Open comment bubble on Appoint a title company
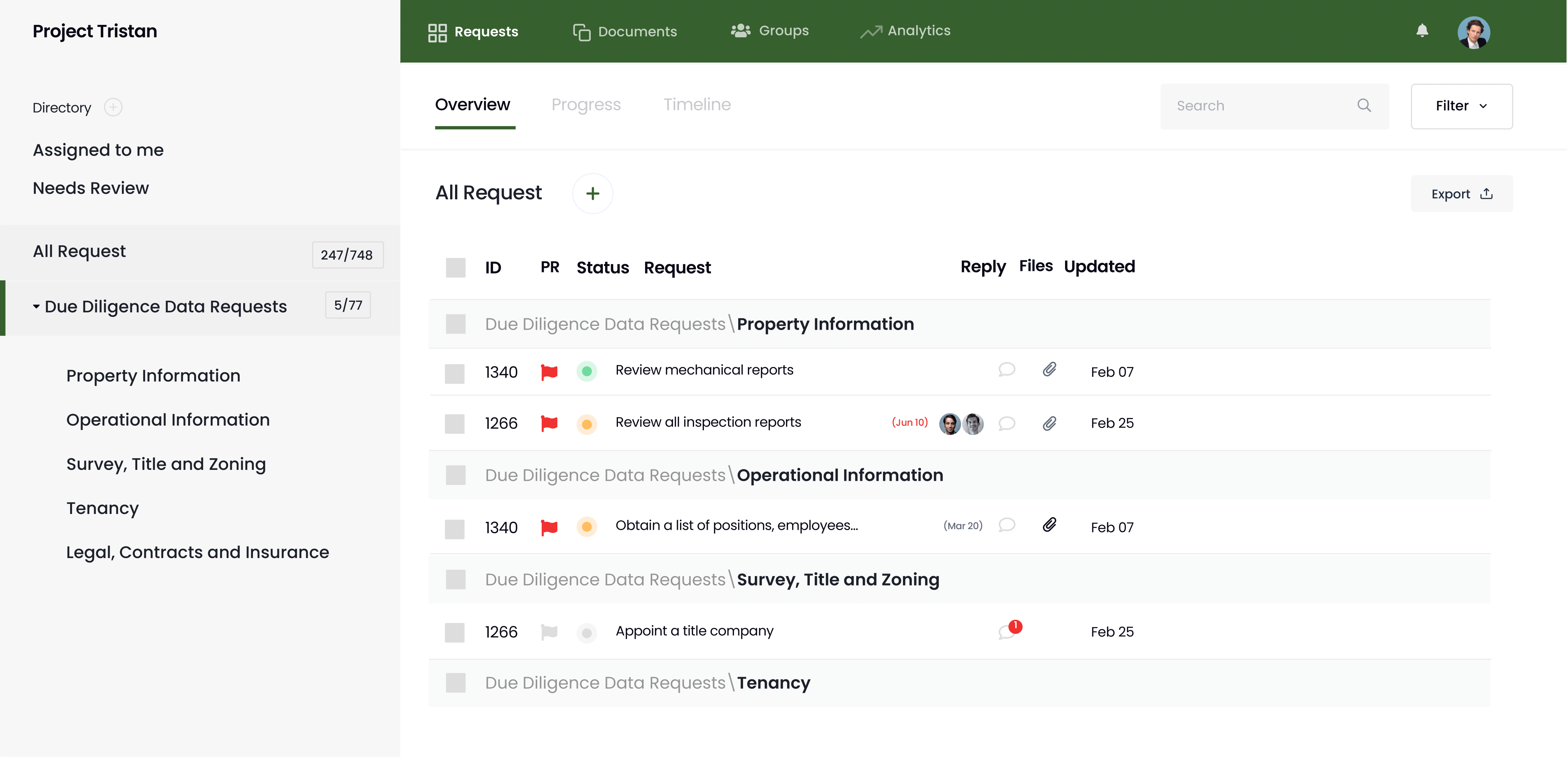 tap(1007, 631)
